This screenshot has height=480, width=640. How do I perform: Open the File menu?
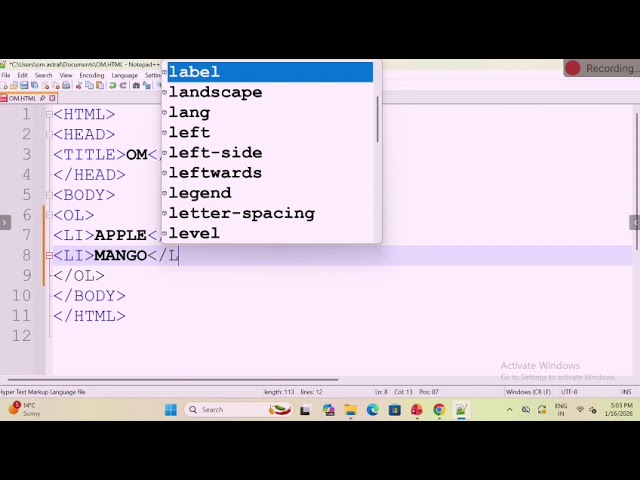tap(6, 76)
